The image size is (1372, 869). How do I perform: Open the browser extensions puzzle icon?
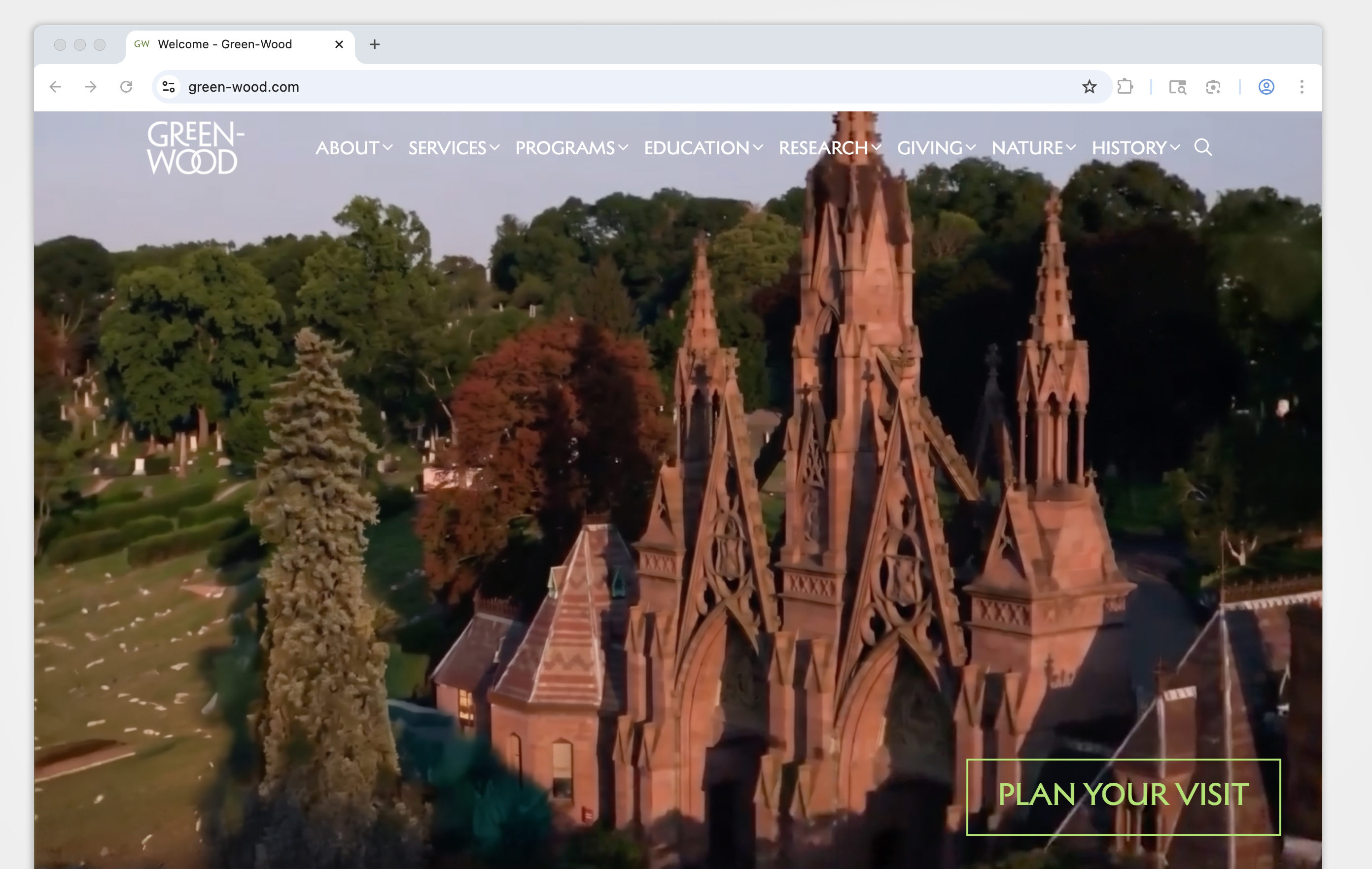(1125, 87)
